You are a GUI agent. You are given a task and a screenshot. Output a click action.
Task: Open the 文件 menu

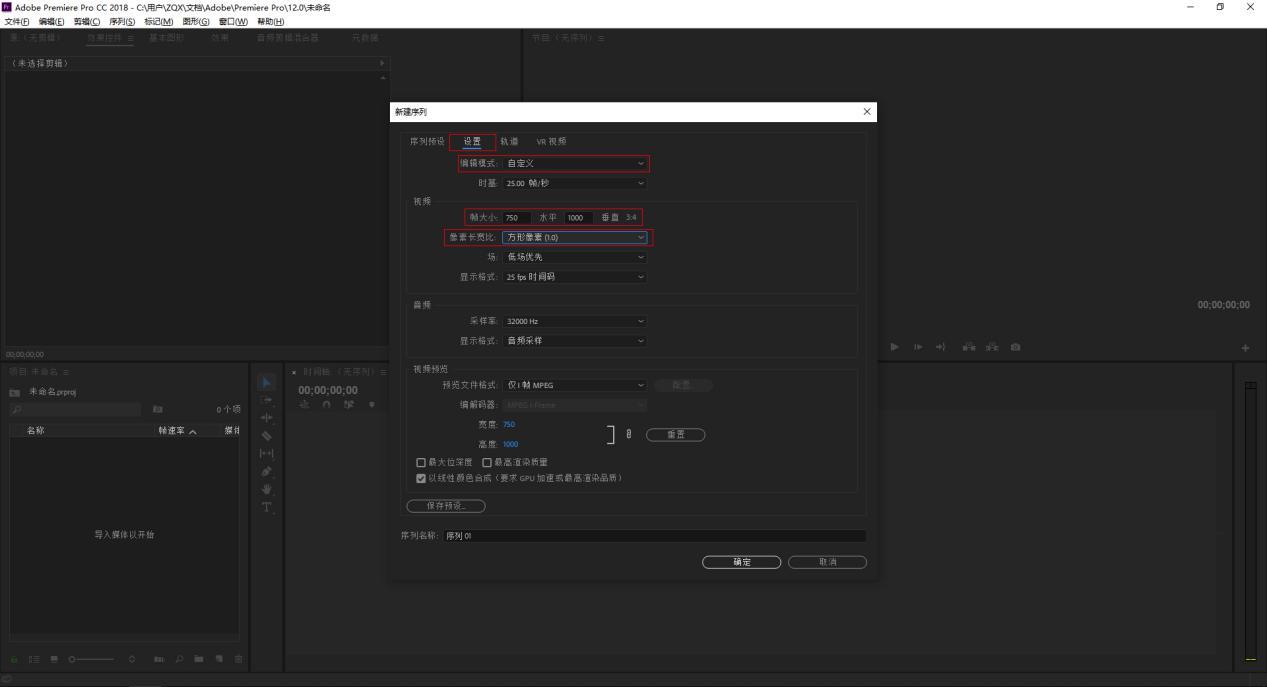pos(19,21)
